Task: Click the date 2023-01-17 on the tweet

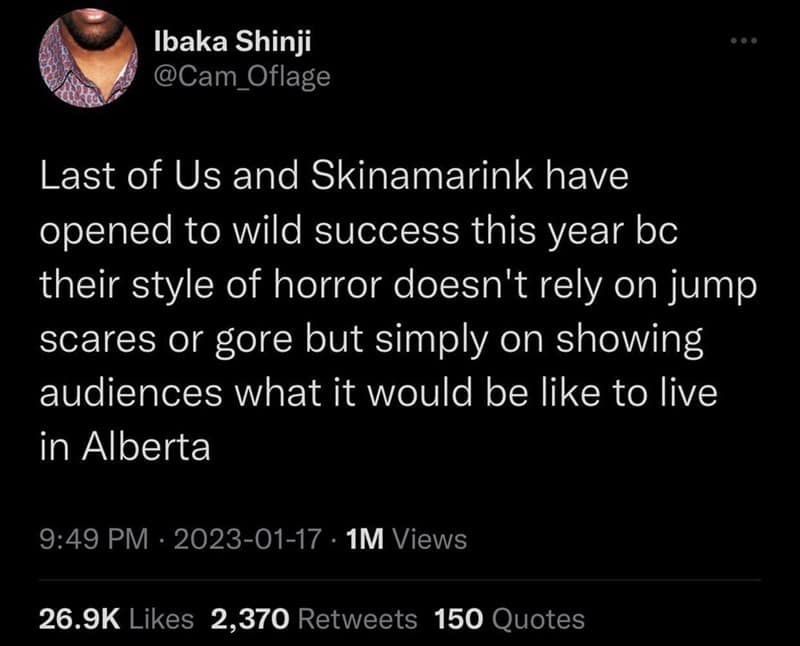Action: (x=244, y=538)
